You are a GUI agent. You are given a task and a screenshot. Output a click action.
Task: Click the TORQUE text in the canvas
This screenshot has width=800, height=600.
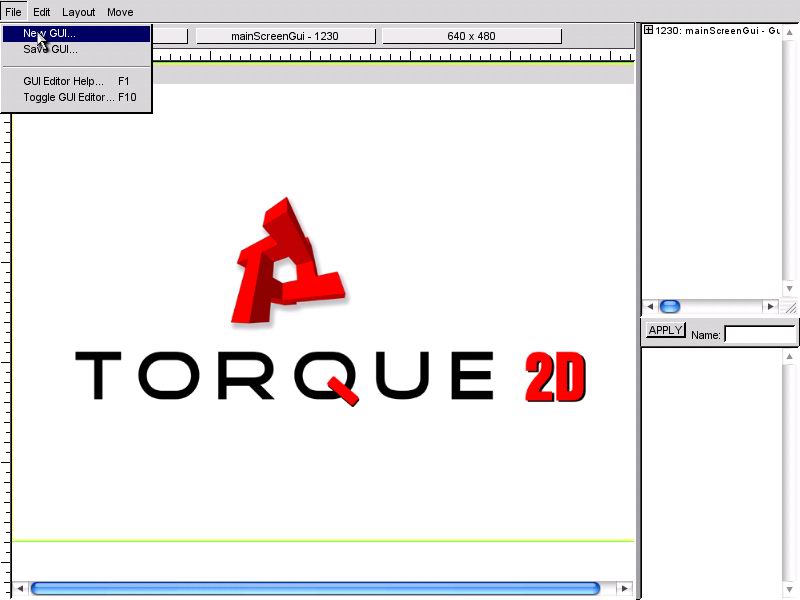click(285, 377)
